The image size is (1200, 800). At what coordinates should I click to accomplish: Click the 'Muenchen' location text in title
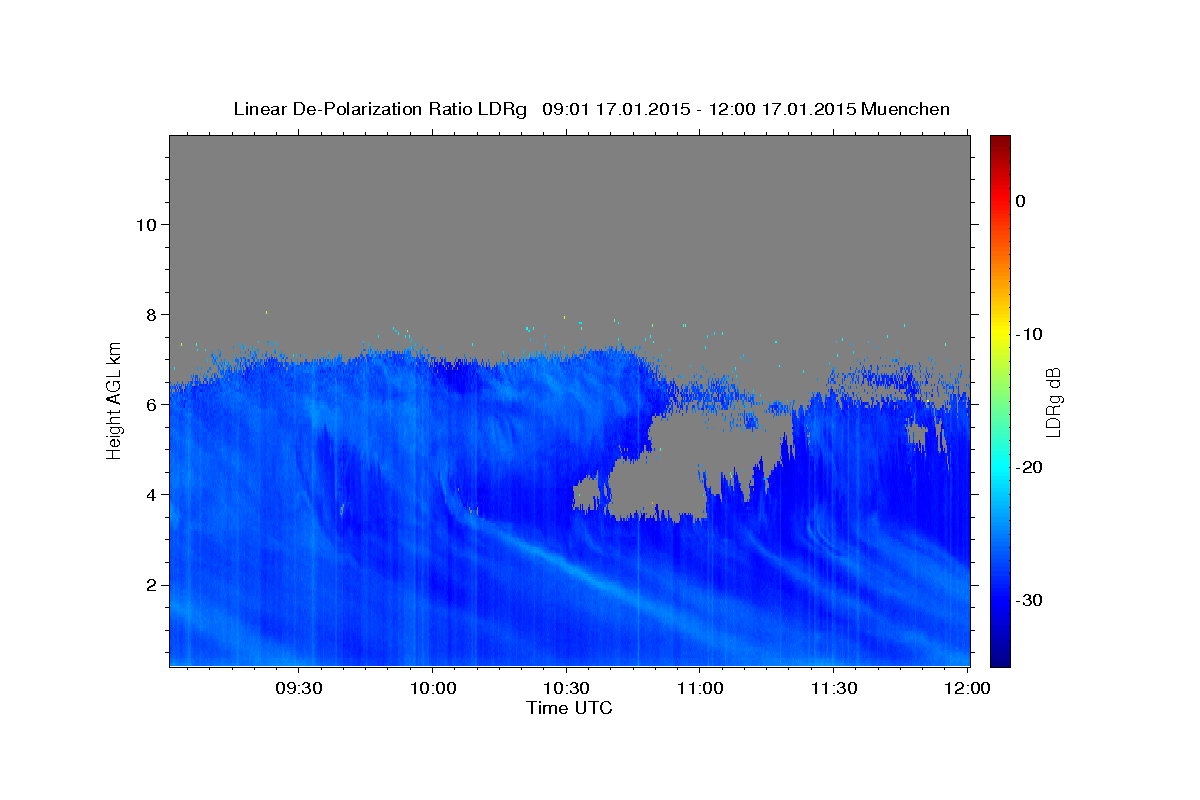pos(907,109)
